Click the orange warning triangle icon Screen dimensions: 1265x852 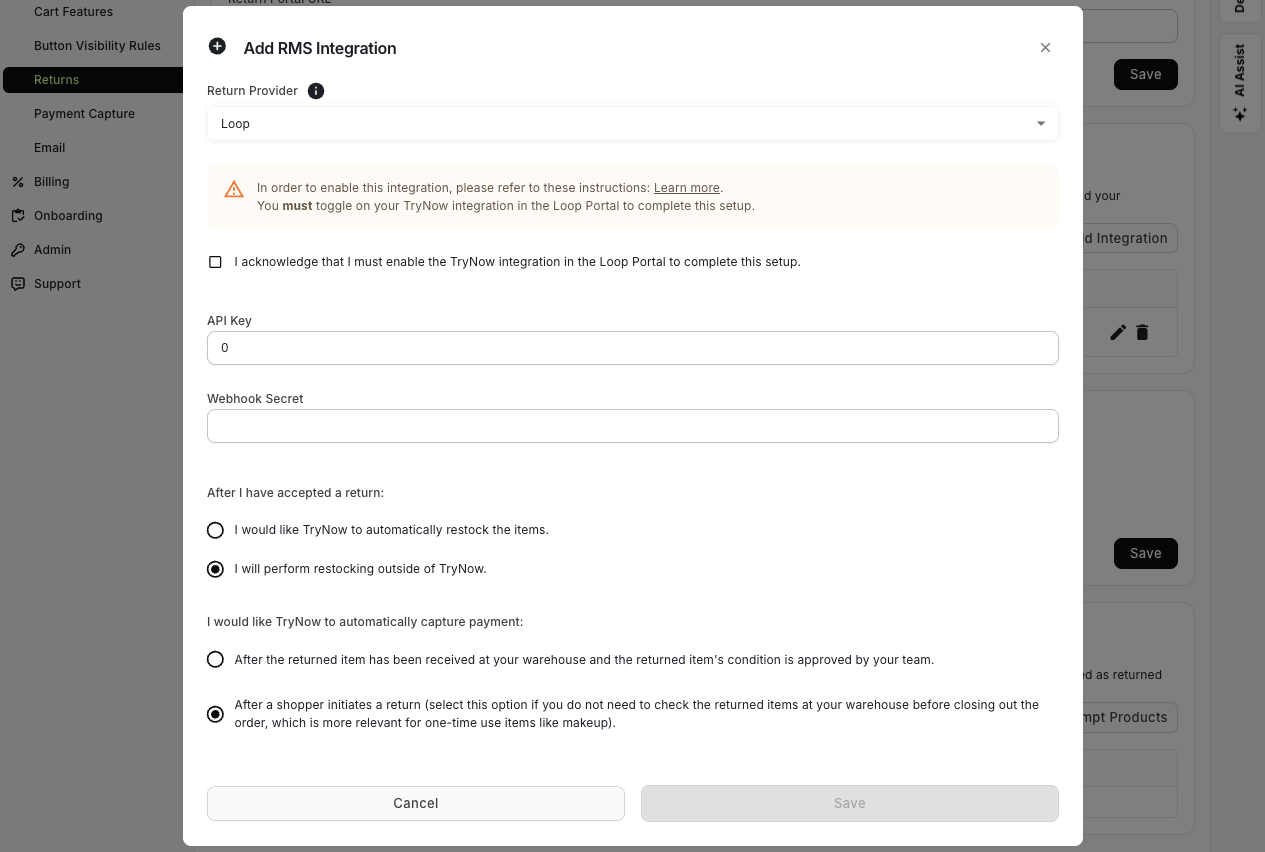tap(234, 189)
